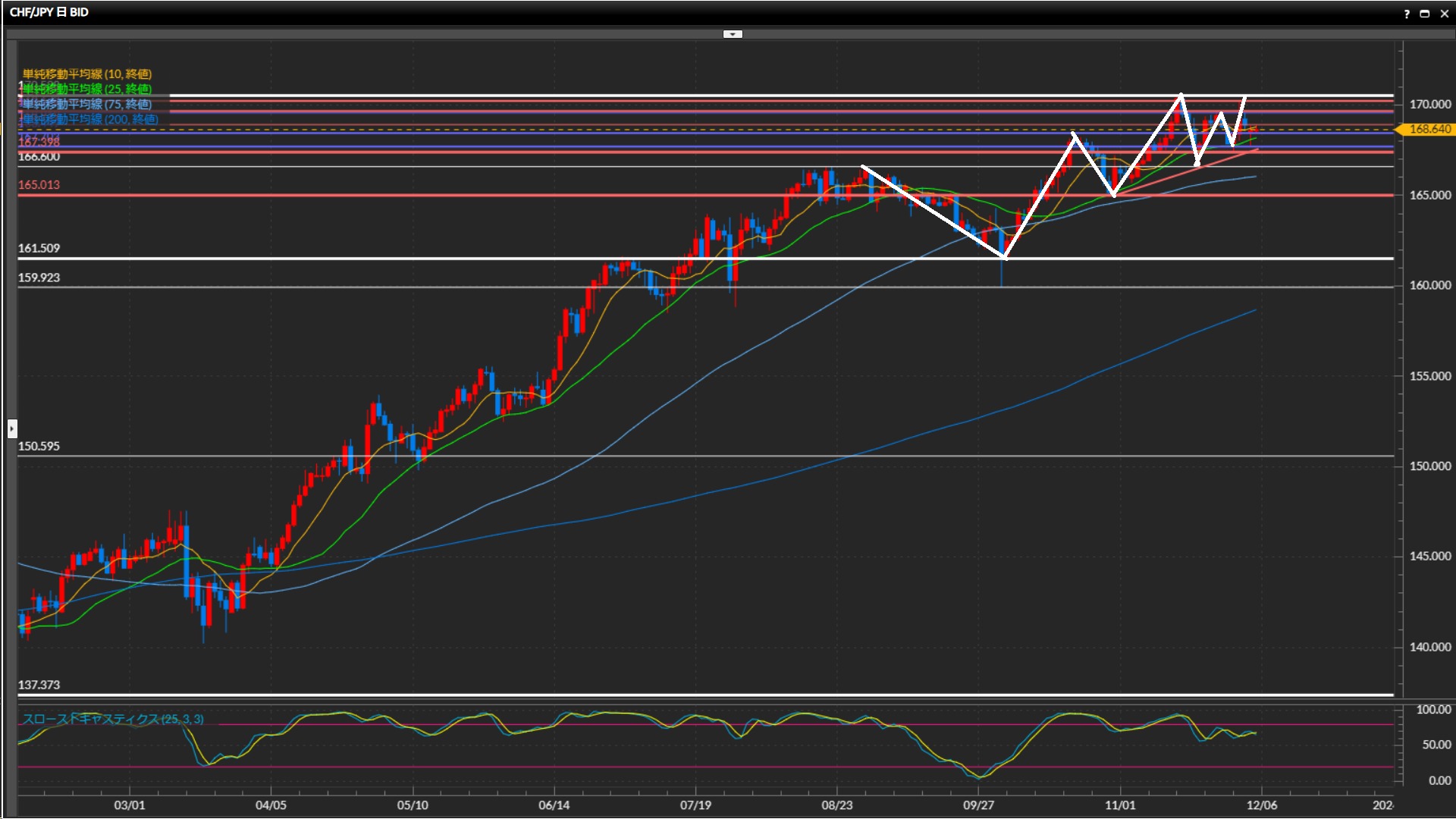Click the 09/27 date on time axis

click(x=978, y=805)
